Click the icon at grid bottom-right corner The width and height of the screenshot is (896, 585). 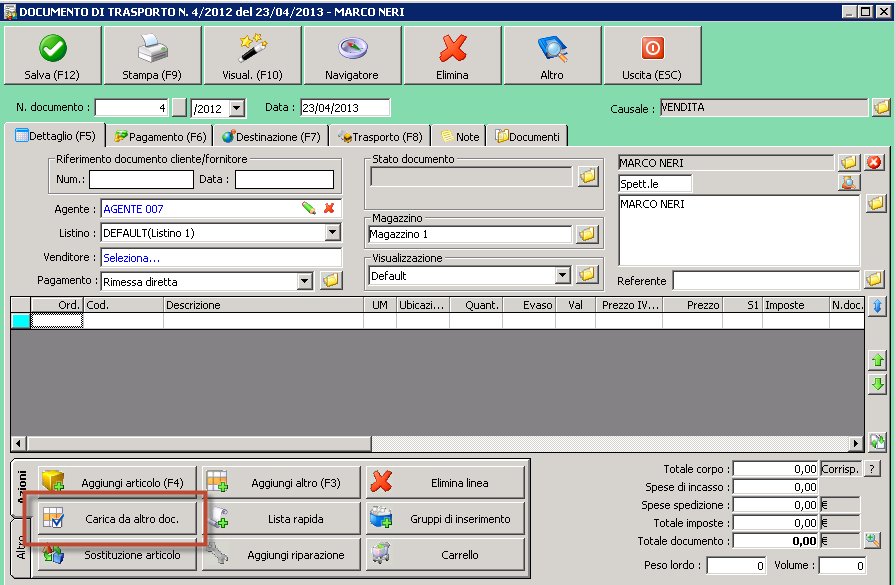(877, 442)
